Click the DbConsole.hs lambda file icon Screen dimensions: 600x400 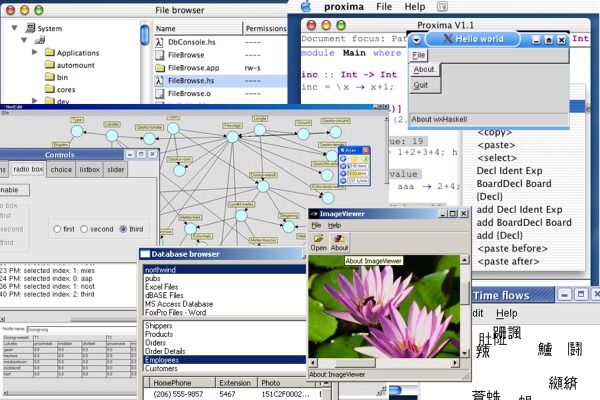(159, 42)
